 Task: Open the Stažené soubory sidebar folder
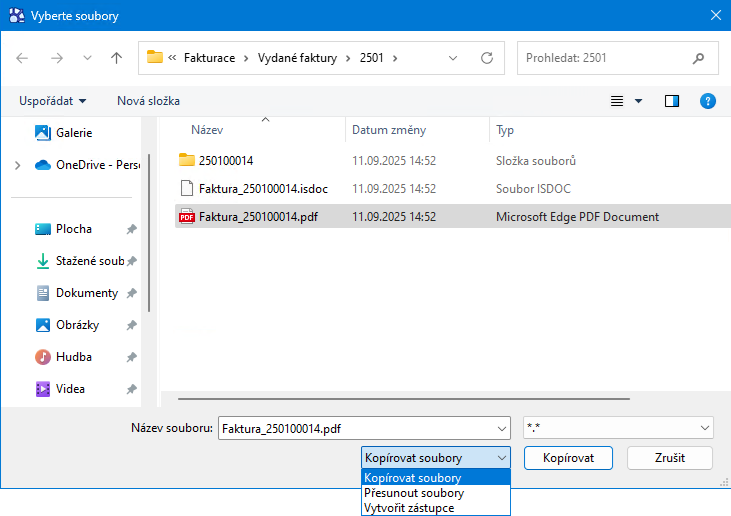[x=89, y=261]
